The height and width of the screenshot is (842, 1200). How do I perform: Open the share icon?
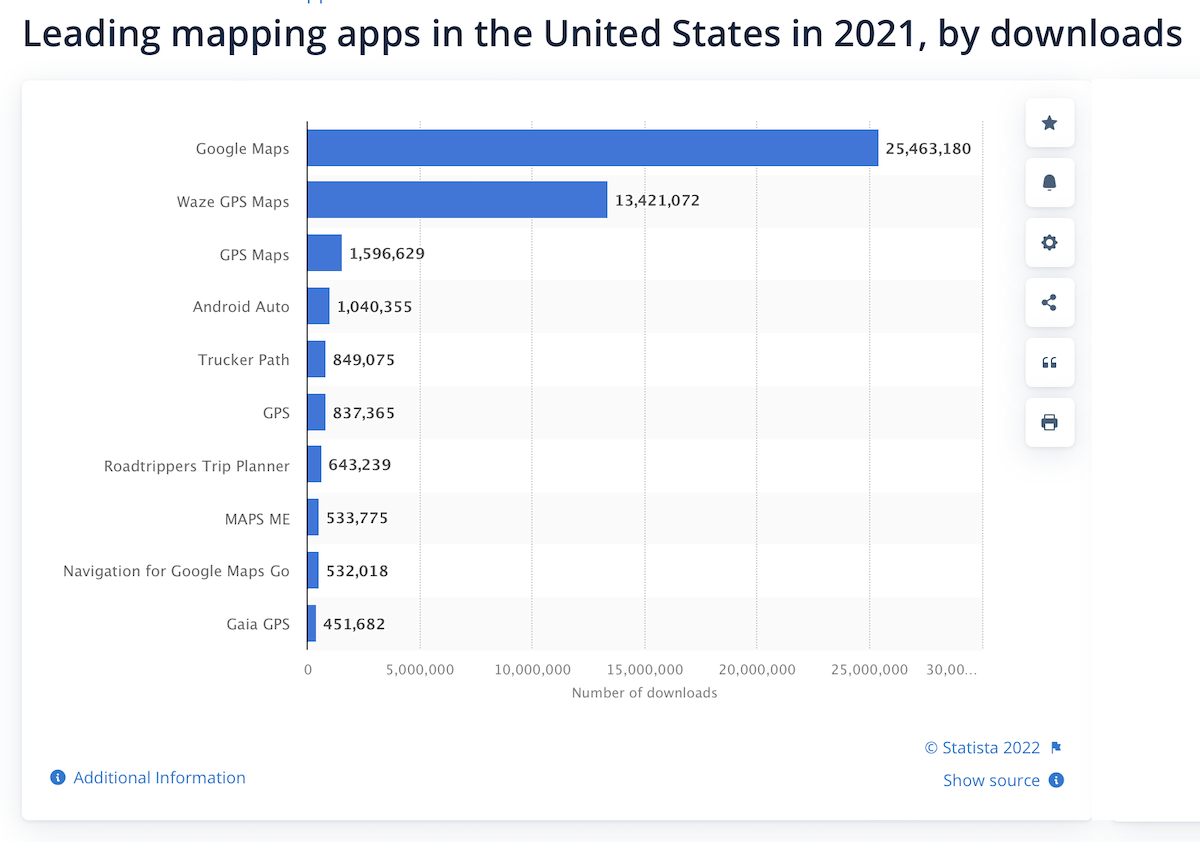(x=1049, y=302)
